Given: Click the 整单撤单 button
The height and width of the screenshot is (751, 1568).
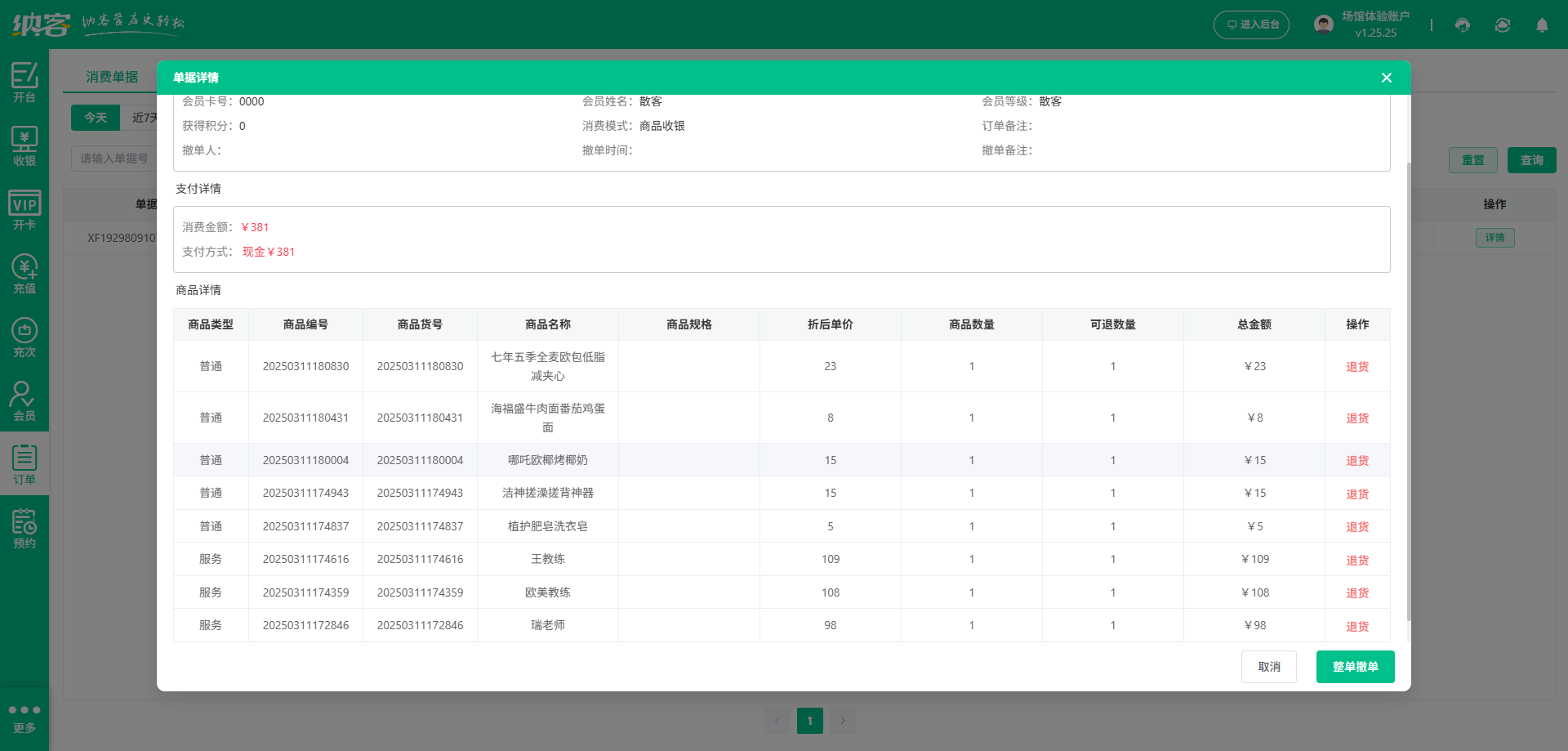Looking at the screenshot, I should pos(1354,666).
